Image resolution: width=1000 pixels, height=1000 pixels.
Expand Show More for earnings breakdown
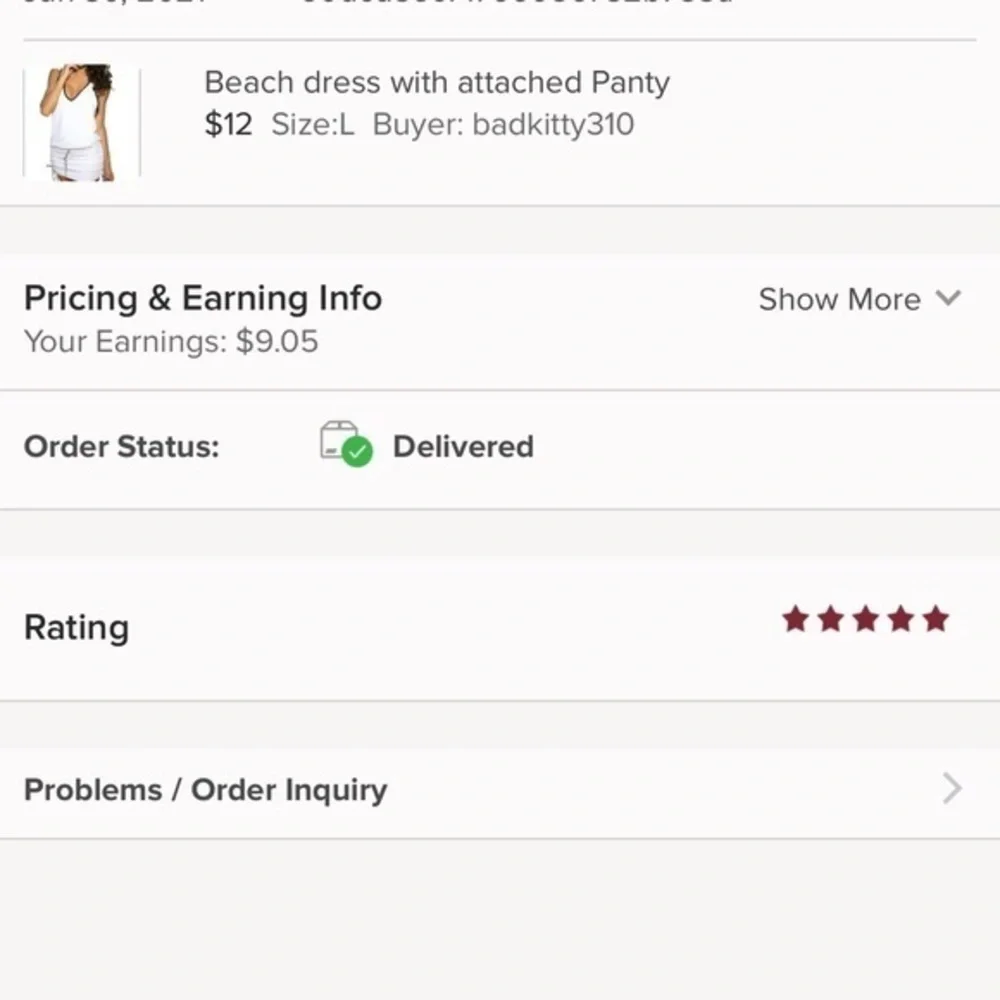pyautogui.click(x=840, y=299)
